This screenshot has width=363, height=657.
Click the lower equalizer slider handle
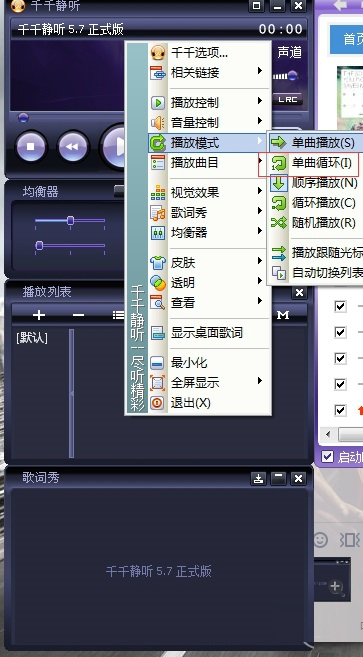39,246
